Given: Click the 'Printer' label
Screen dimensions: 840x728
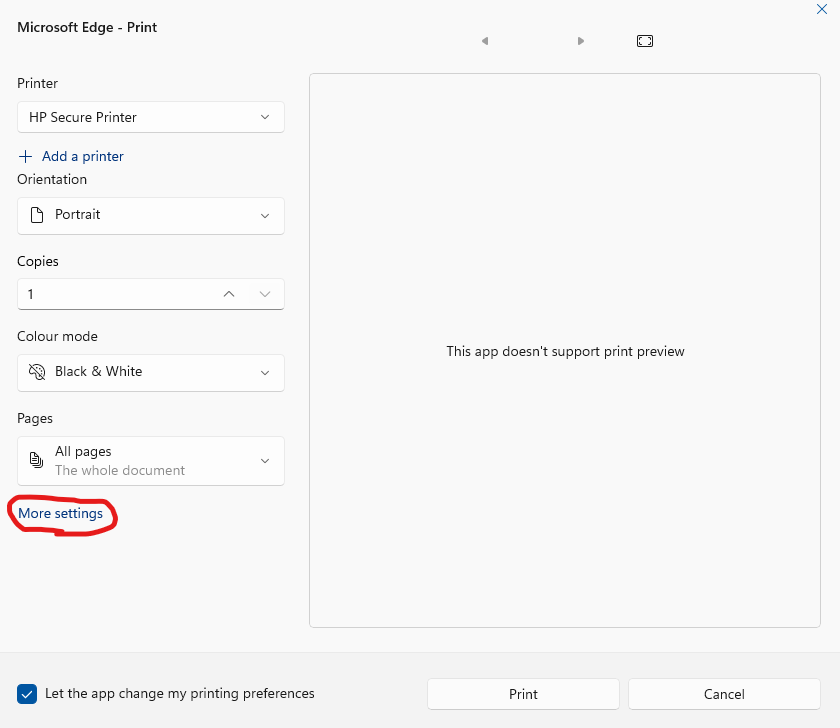Looking at the screenshot, I should (x=38, y=83).
